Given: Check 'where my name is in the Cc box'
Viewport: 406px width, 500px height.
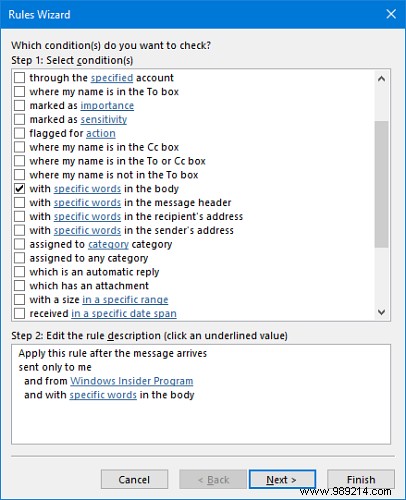Looking at the screenshot, I should click(x=19, y=147).
